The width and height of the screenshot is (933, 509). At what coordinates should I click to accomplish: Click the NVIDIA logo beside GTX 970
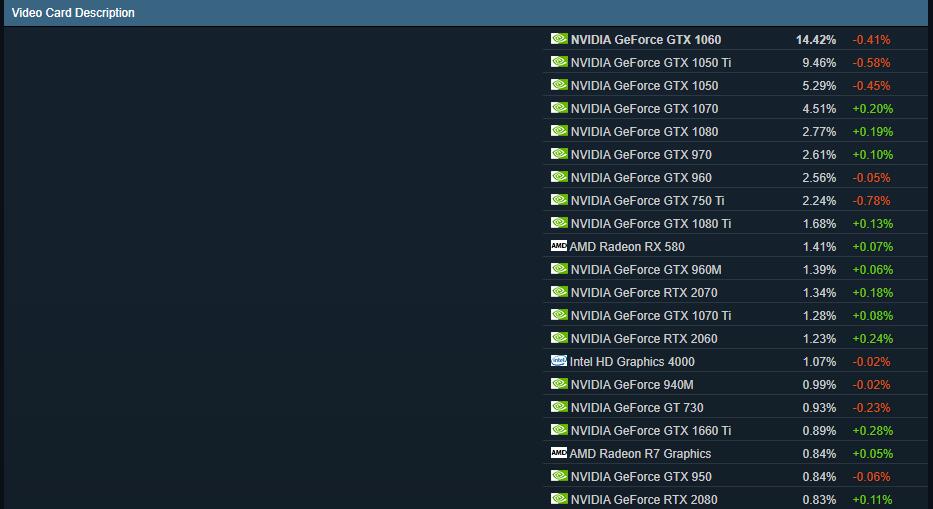(x=559, y=154)
